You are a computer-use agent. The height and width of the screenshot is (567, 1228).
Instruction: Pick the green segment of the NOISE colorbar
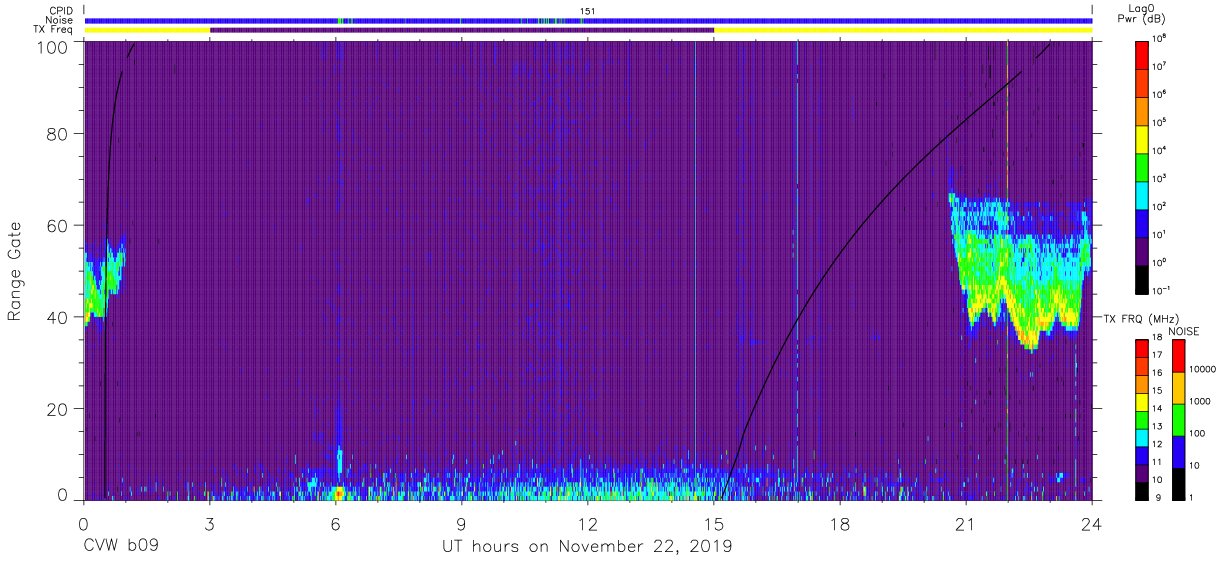tap(1177, 420)
